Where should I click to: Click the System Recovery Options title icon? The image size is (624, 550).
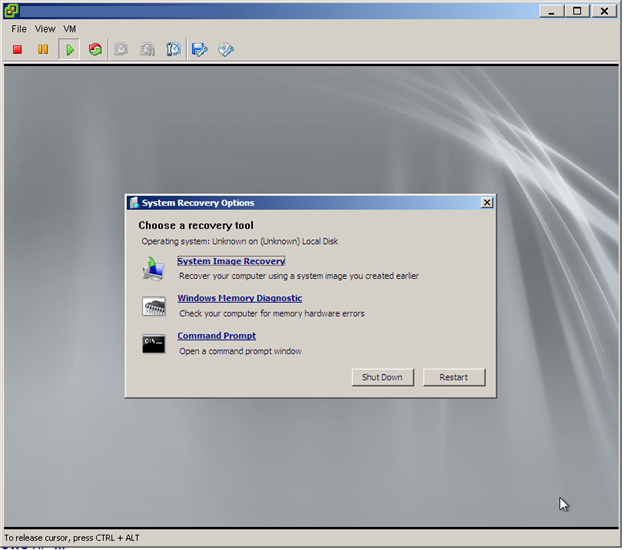134,203
